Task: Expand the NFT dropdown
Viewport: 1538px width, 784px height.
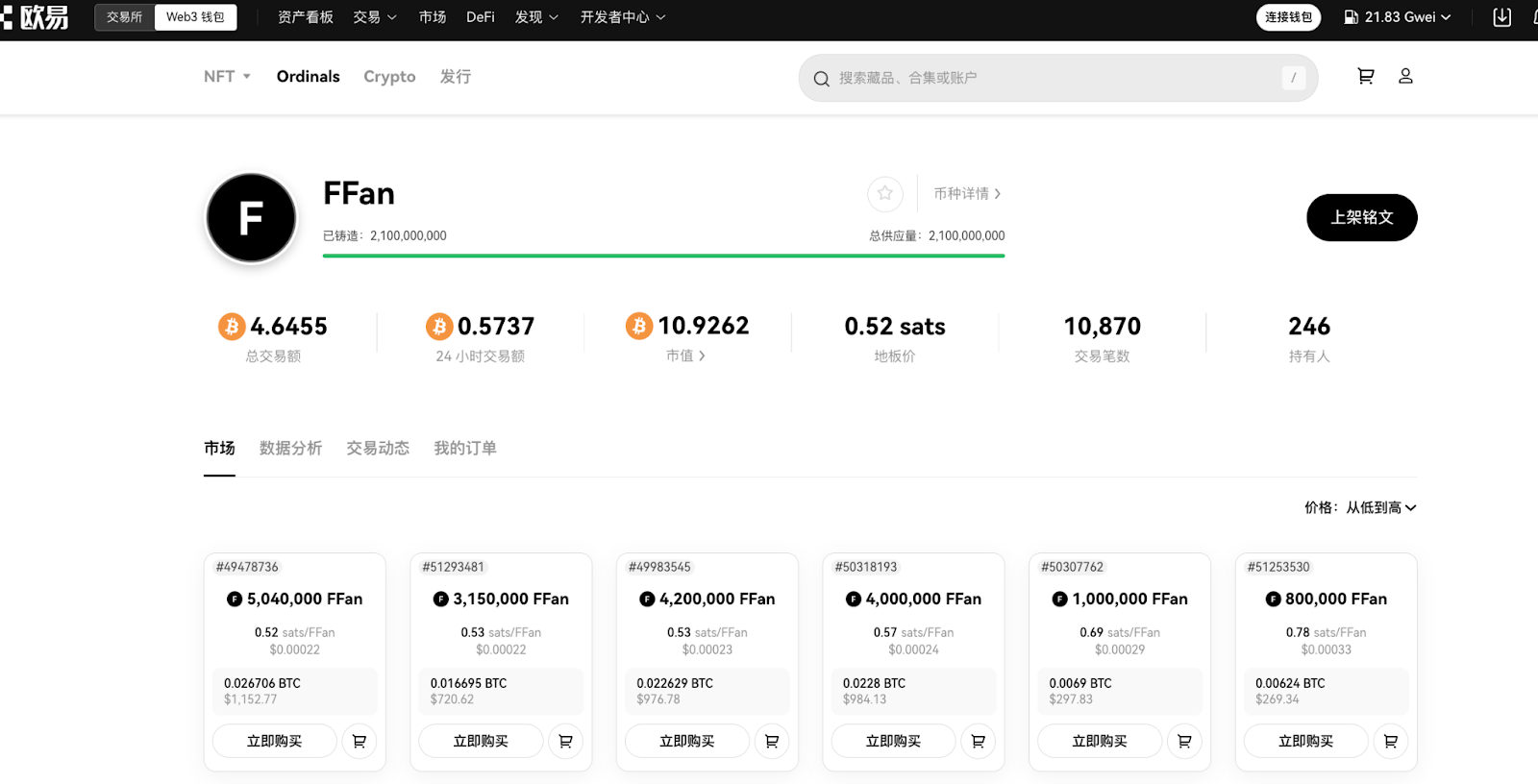Action: coord(227,76)
